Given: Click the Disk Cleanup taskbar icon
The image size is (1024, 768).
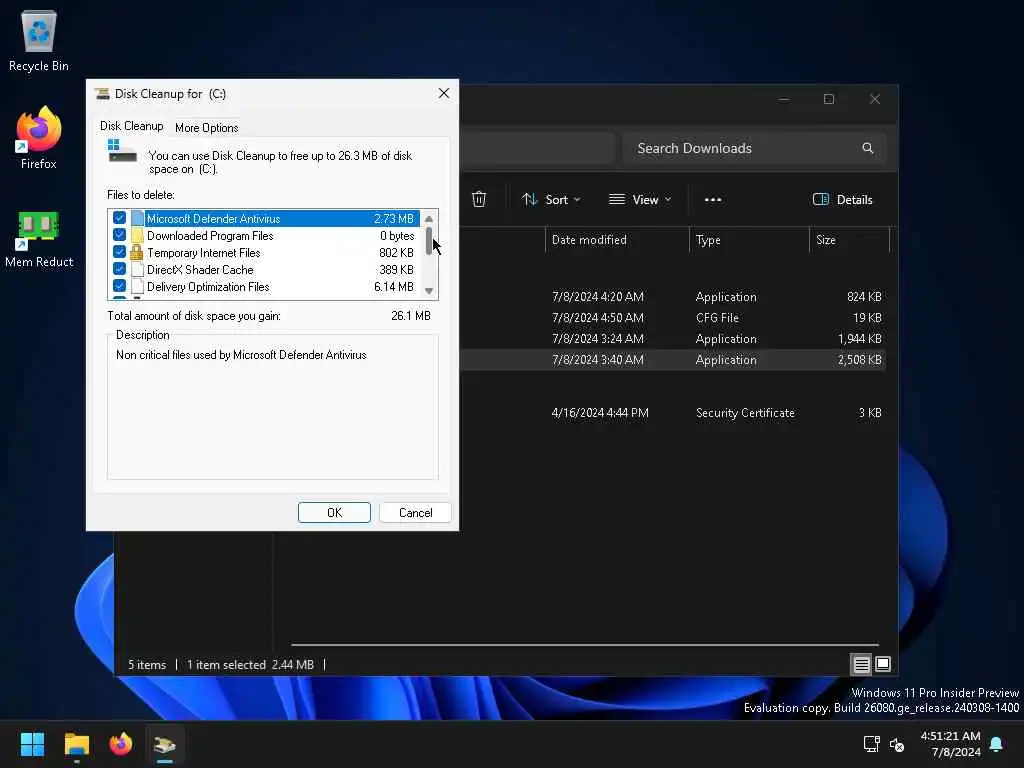Looking at the screenshot, I should pyautogui.click(x=165, y=744).
